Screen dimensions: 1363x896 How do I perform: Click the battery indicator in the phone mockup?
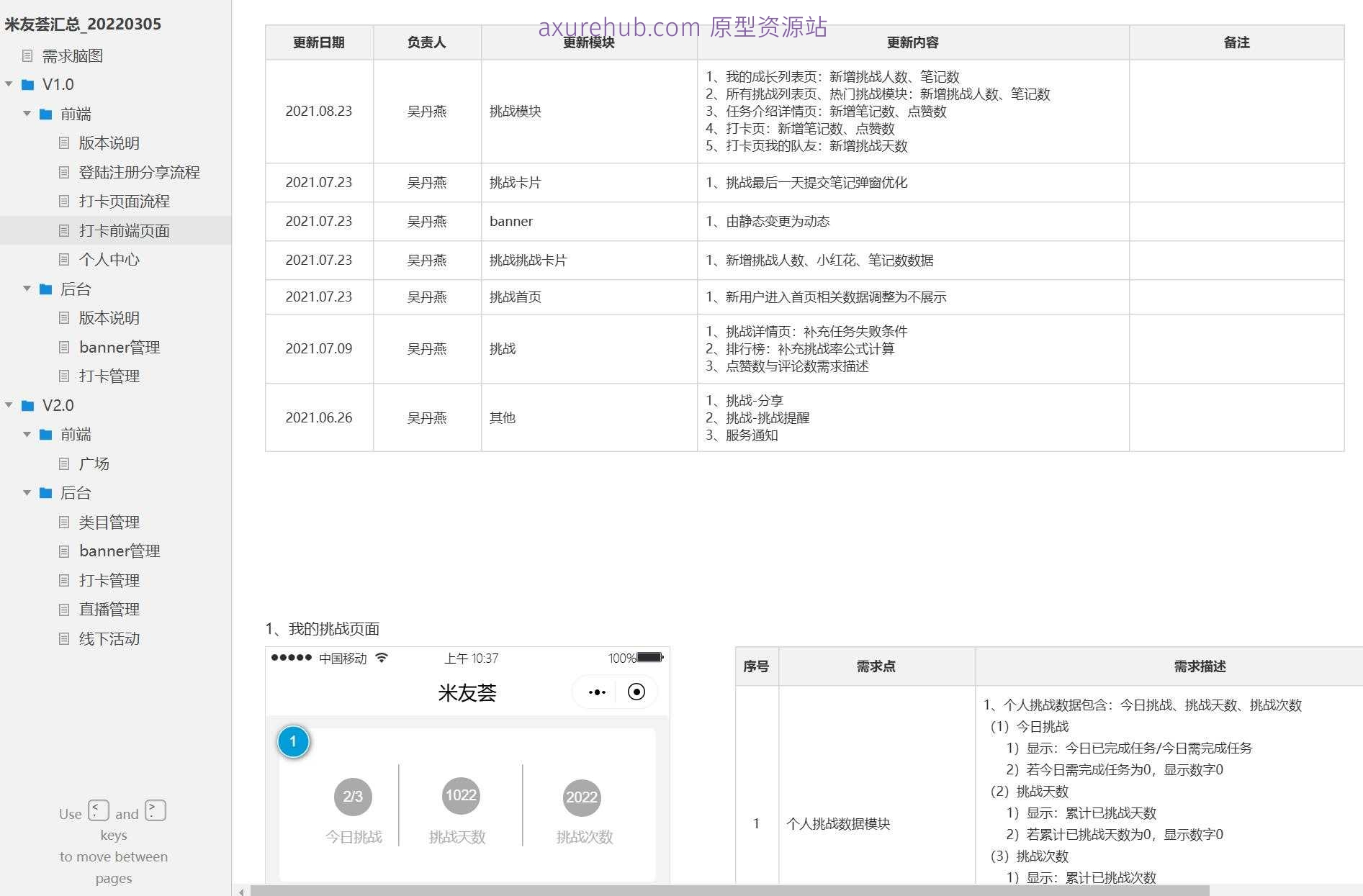pyautogui.click(x=646, y=657)
